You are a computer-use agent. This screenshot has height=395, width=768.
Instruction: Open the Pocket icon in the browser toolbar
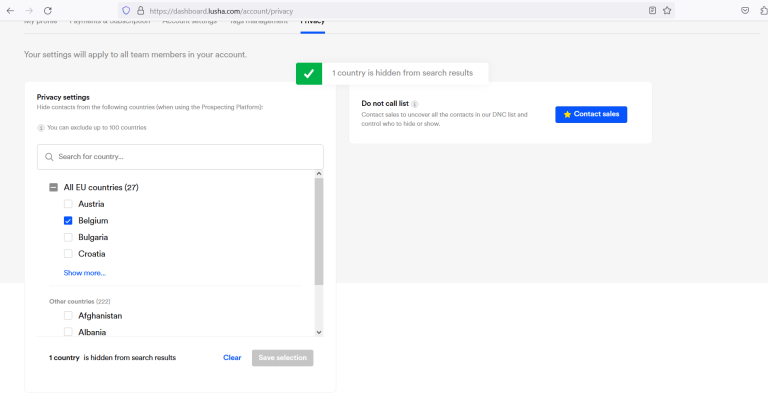point(745,10)
